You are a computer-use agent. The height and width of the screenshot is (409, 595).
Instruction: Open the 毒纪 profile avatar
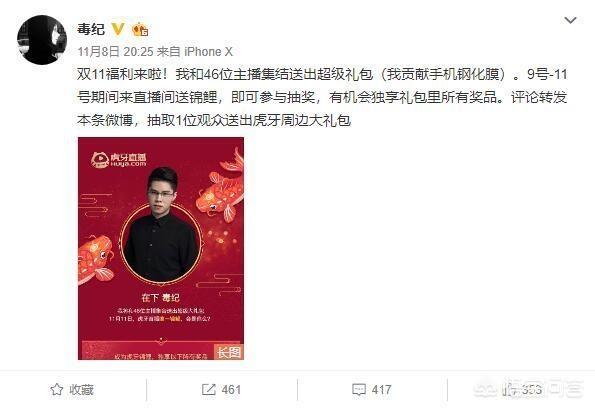(x=42, y=40)
